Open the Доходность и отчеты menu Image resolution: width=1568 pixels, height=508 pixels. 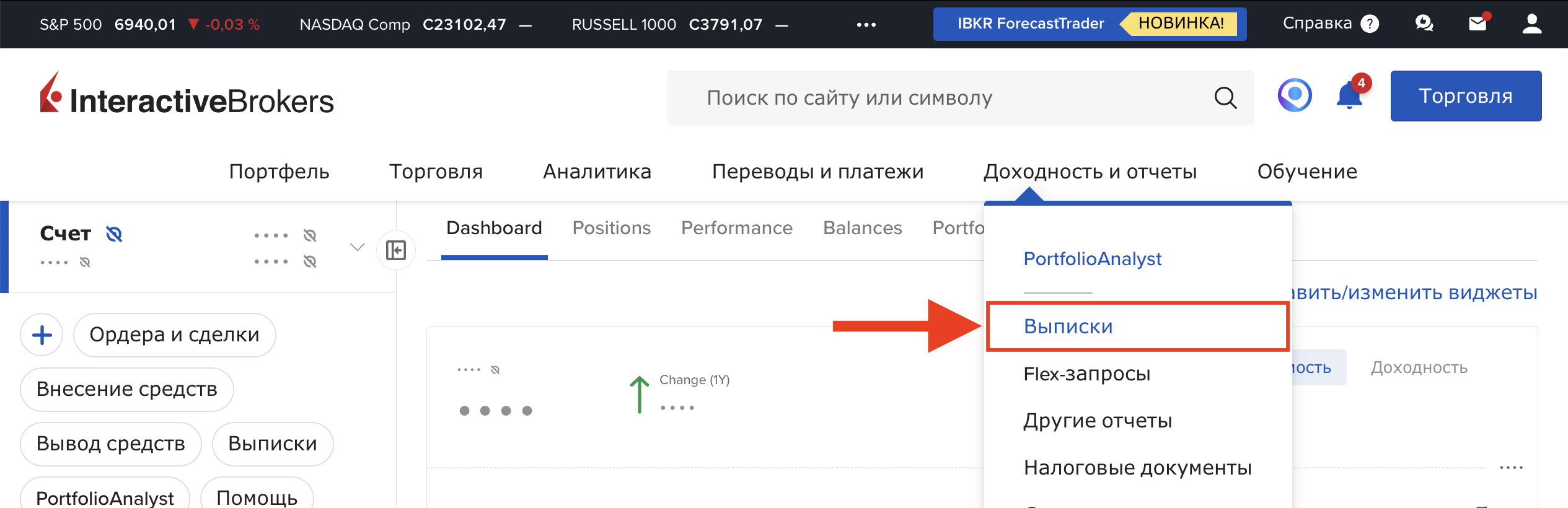[x=1090, y=172]
